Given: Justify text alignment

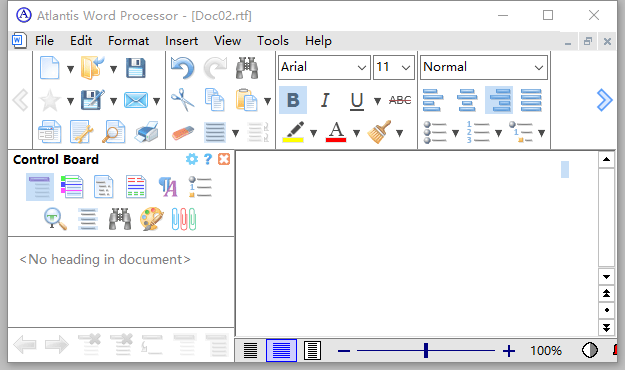Looking at the screenshot, I should coord(531,100).
